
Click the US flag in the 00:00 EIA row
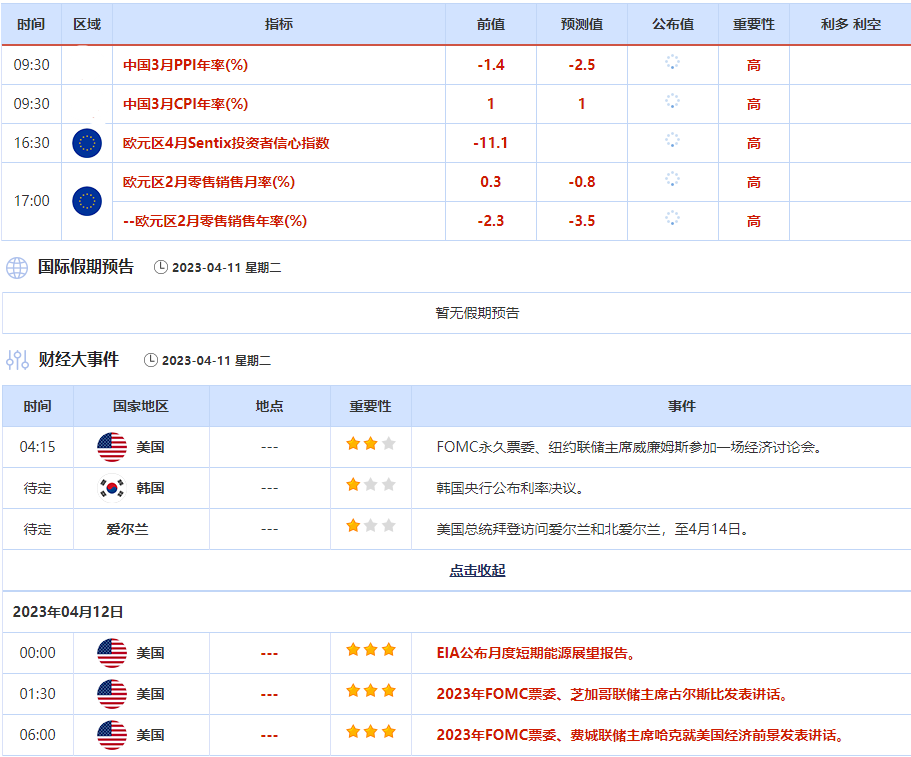click(x=111, y=653)
